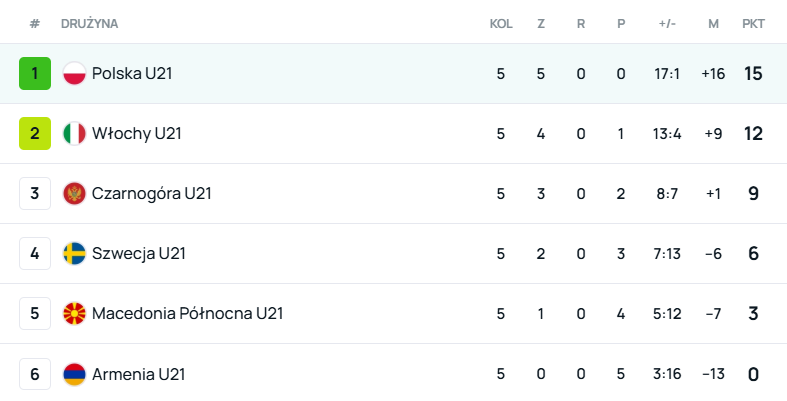Viewport: 787px width, 401px height.
Task: Sort table by PKT column header
Action: point(753,23)
